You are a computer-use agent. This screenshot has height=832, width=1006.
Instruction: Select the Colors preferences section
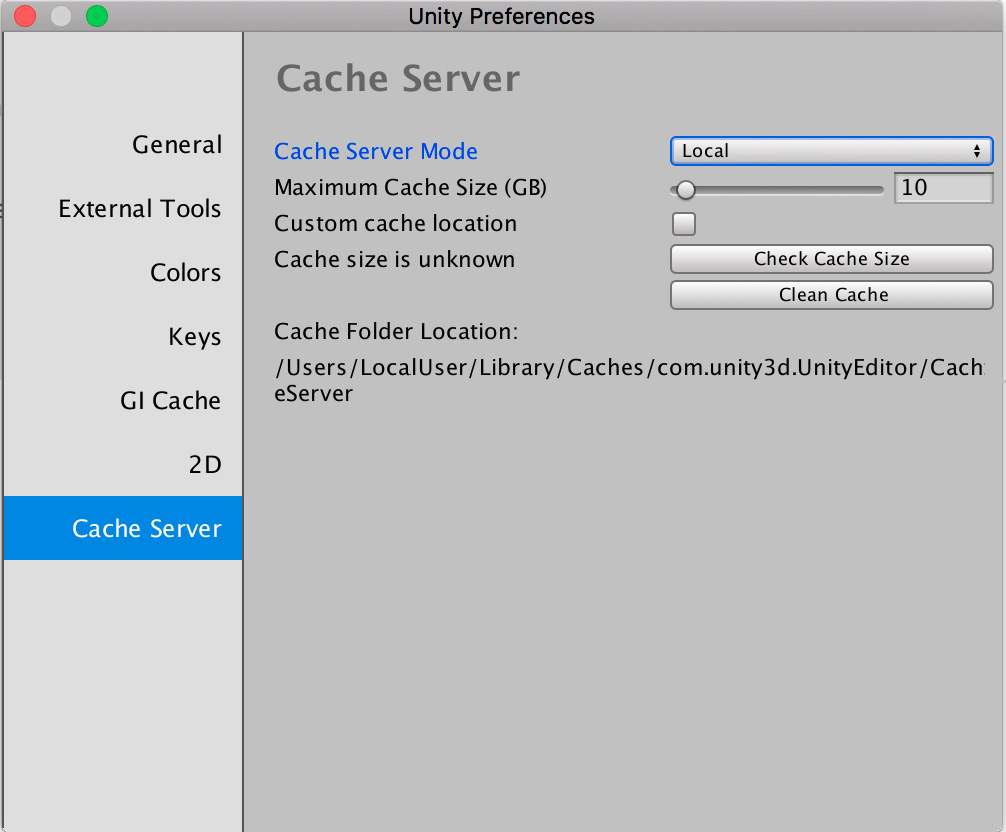(185, 273)
